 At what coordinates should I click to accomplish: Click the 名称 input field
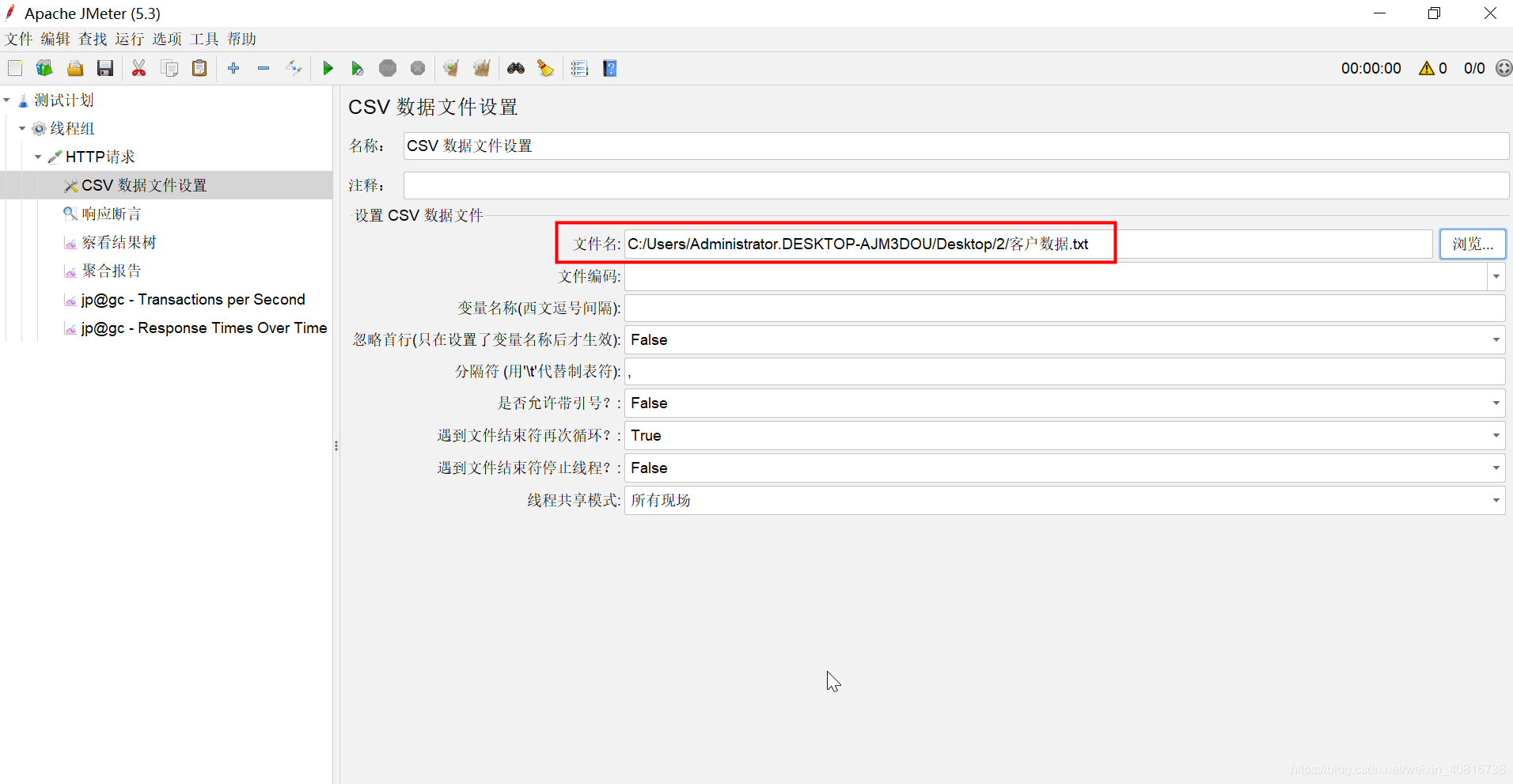[956, 146]
